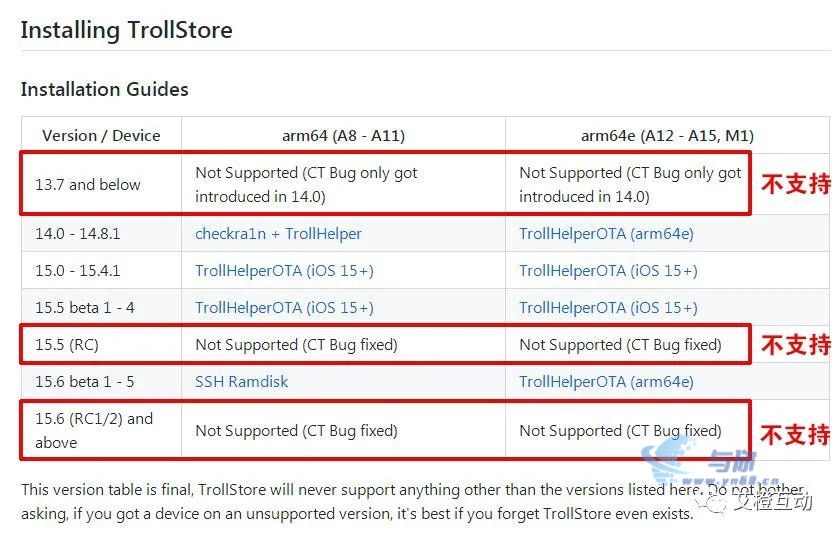Open TrollHelperOTA (arm64e) link in 15.6 beta row

(606, 381)
